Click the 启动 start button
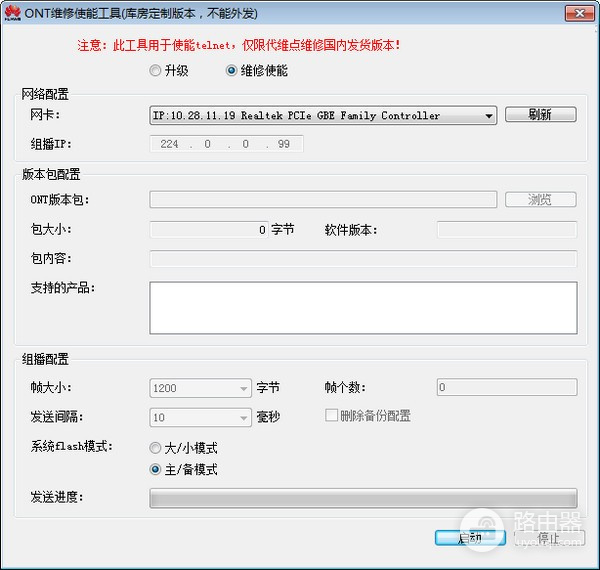The height and width of the screenshot is (570, 600). (470, 538)
